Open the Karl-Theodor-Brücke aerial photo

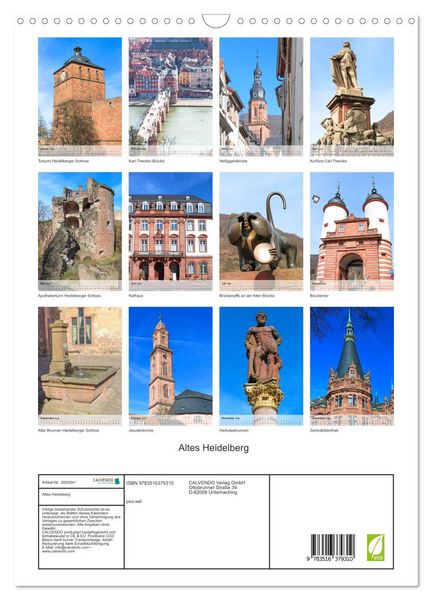(x=171, y=97)
